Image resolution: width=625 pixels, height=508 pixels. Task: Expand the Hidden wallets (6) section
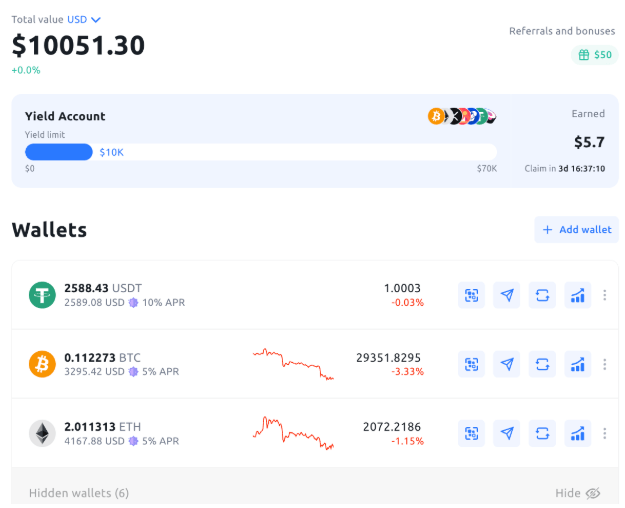pos(79,493)
